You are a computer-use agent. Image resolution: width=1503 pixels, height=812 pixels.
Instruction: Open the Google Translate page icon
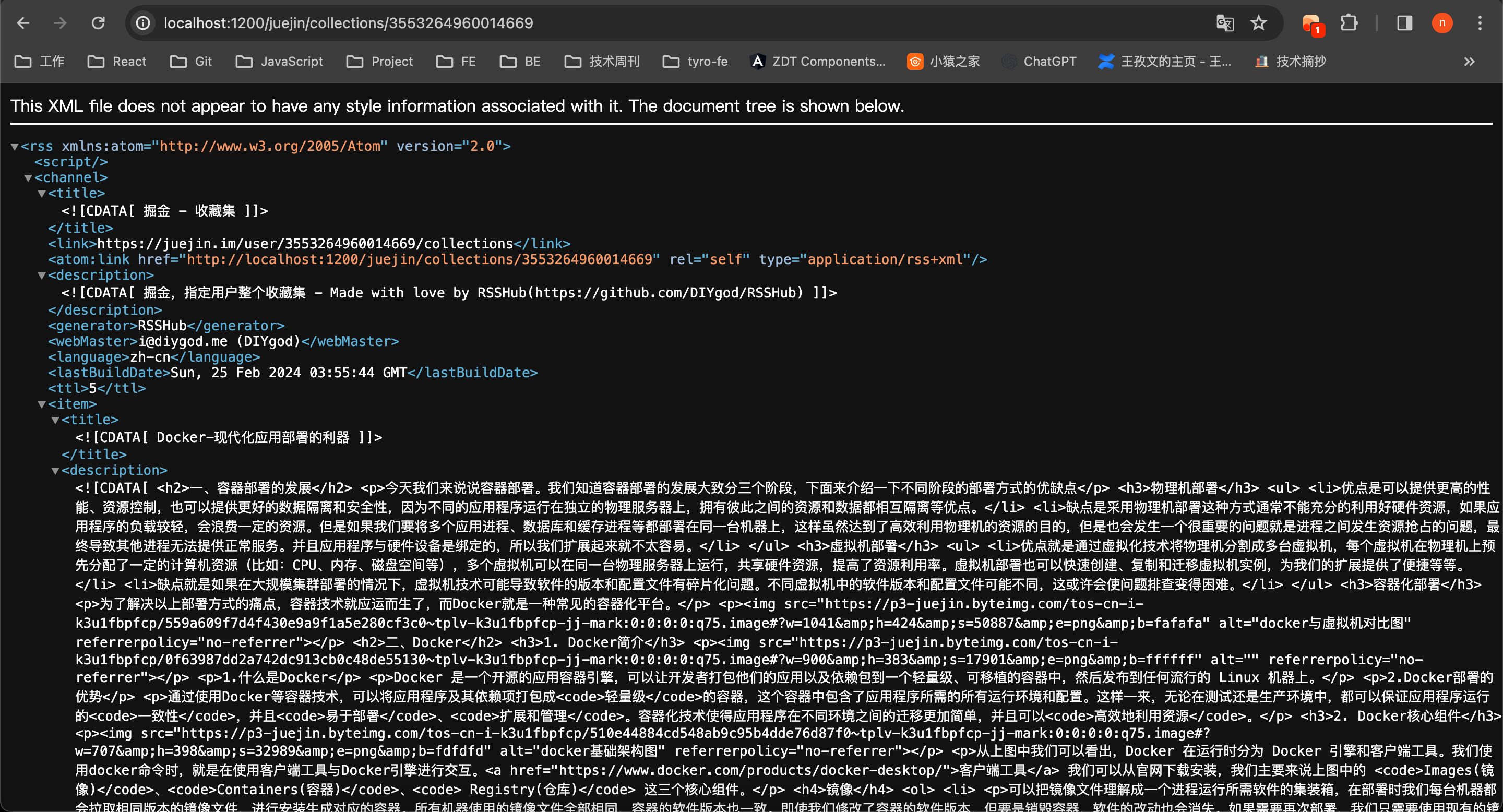click(1225, 23)
